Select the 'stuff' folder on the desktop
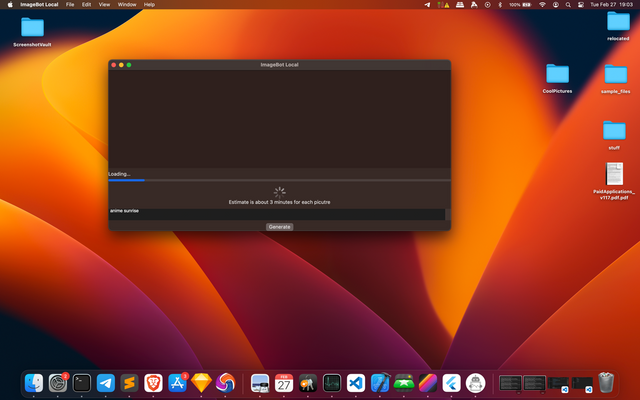Image resolution: width=640 pixels, height=400 pixels. pyautogui.click(x=614, y=135)
